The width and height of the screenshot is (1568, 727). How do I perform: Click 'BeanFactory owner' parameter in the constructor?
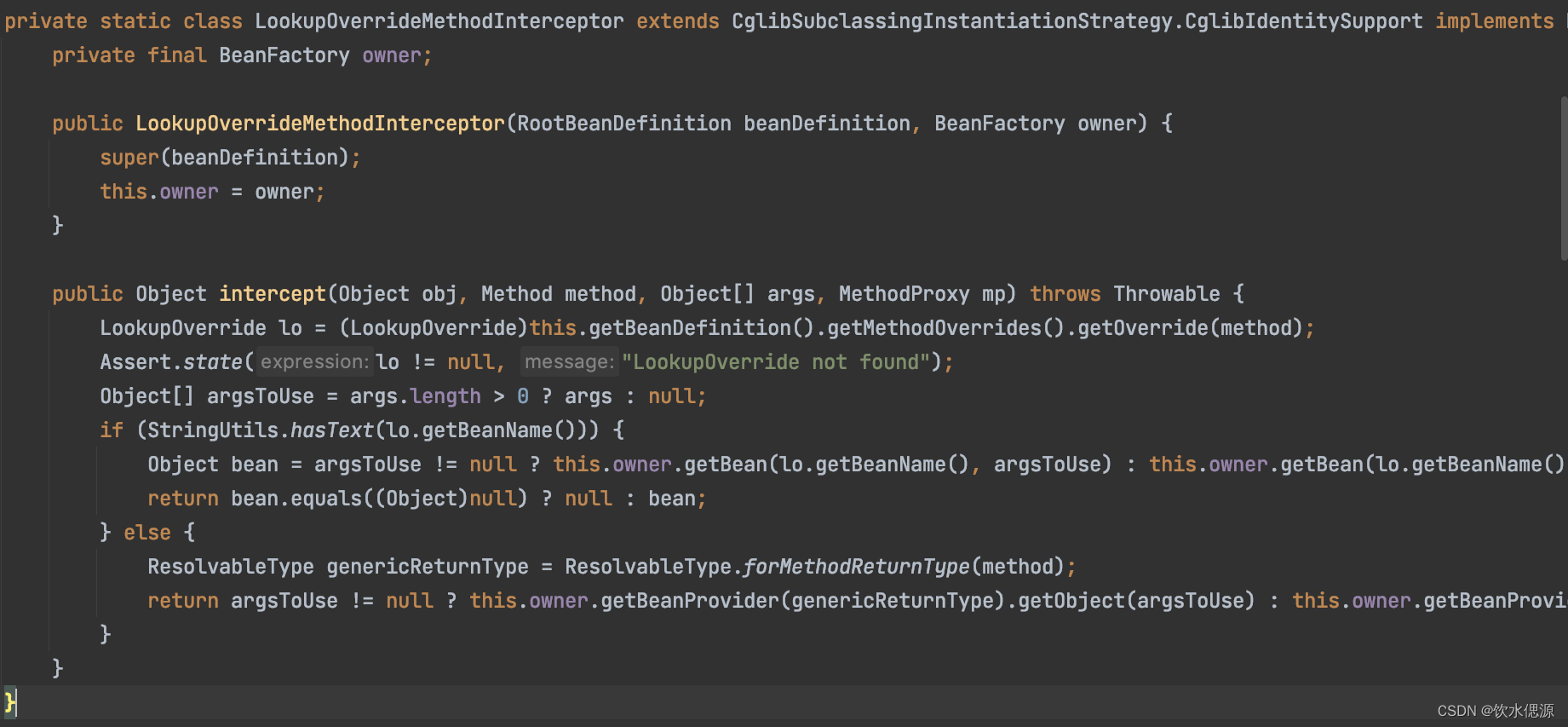(1035, 124)
